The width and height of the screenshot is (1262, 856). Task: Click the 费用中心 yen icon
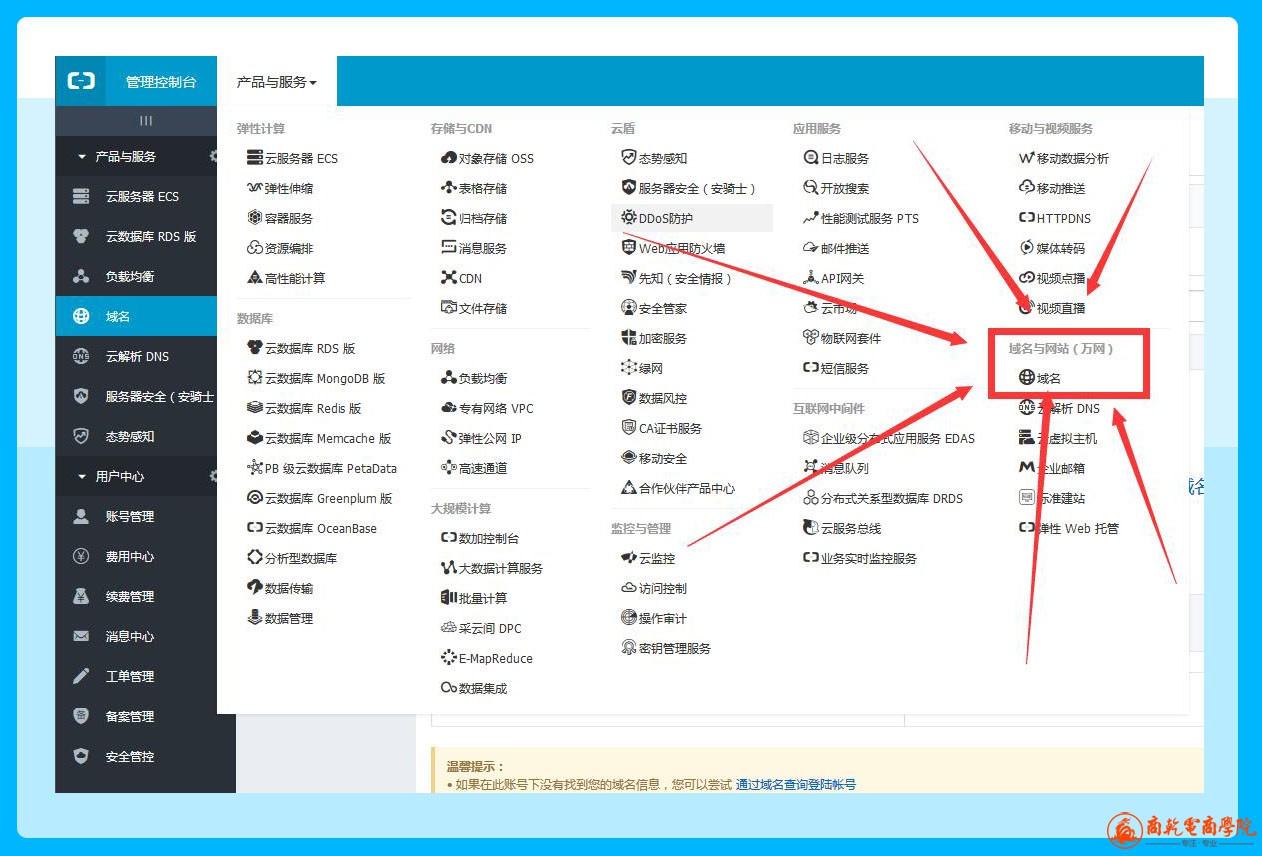(82, 557)
